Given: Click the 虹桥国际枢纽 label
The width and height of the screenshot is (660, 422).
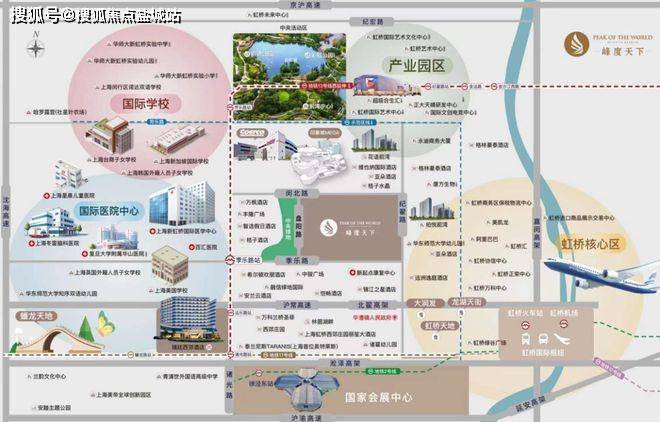Looking at the screenshot, I should (x=543, y=352).
